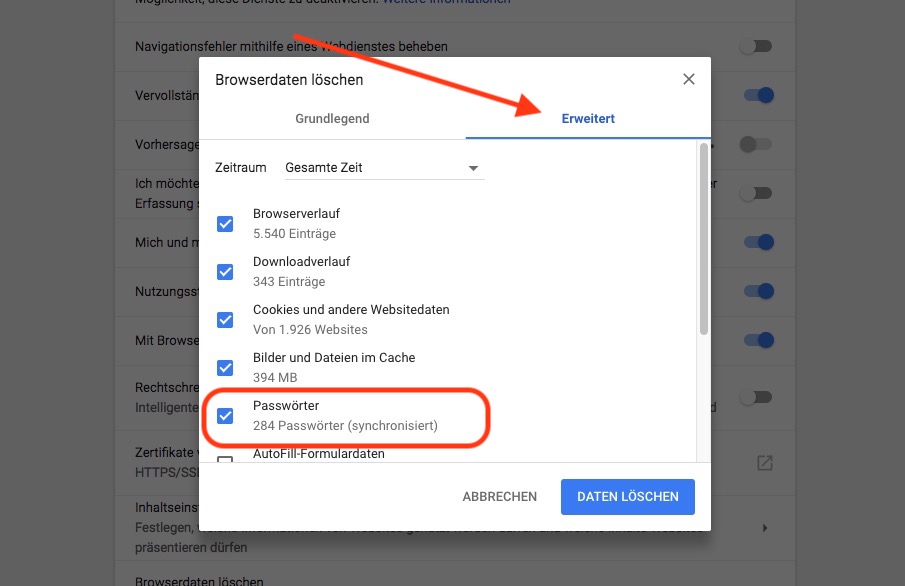905x586 pixels.
Task: Uncheck the Browserverlauf checkbox
Action: point(225,224)
